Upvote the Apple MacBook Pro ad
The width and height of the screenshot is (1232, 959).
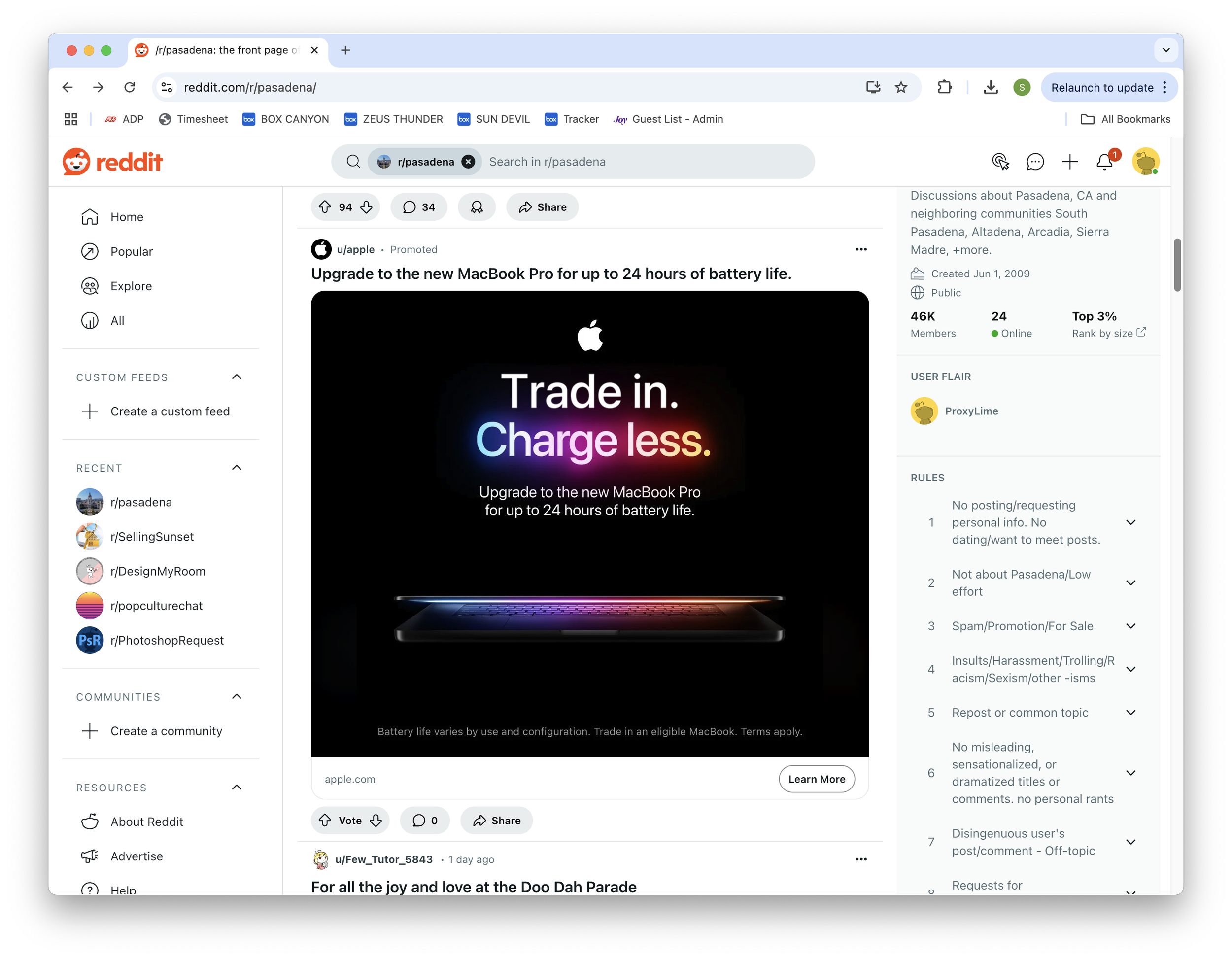tap(325, 820)
